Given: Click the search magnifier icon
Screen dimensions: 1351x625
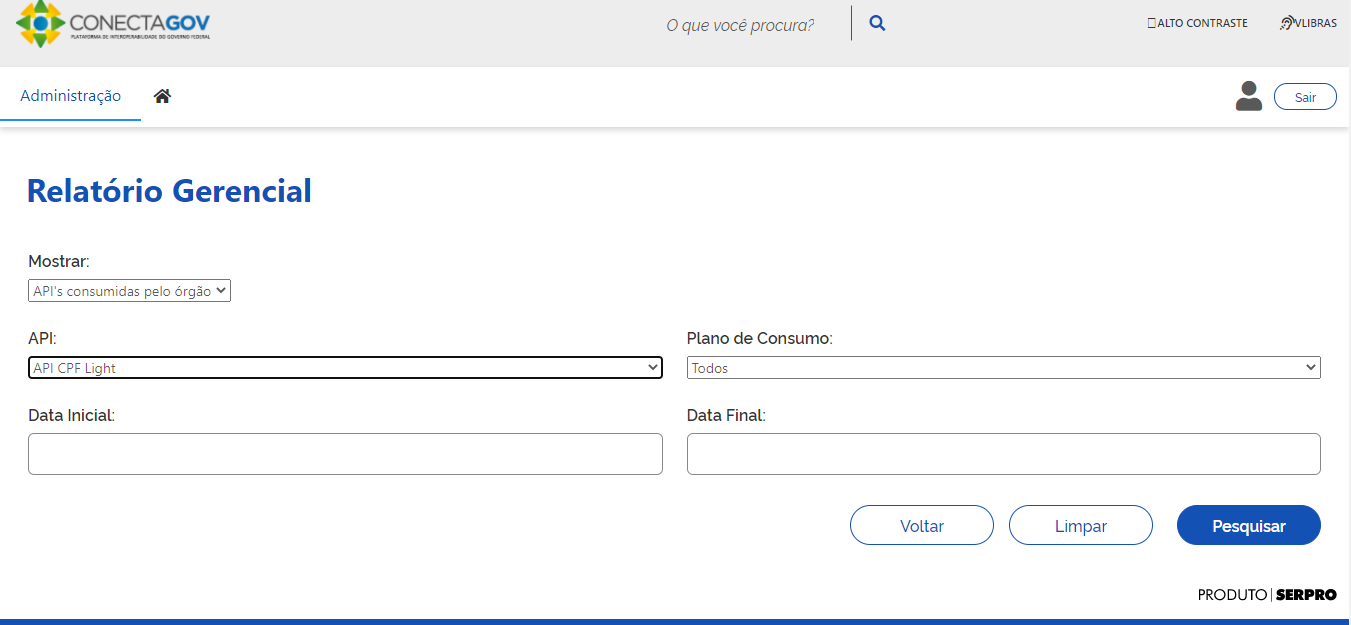Looking at the screenshot, I should pos(876,22).
